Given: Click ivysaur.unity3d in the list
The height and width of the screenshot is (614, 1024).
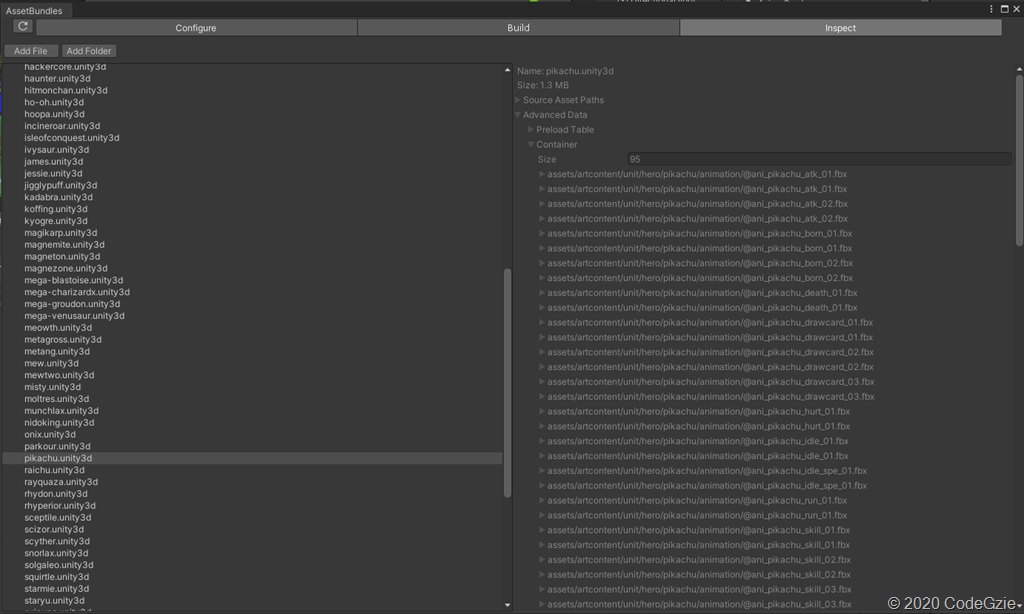Looking at the screenshot, I should 57,150.
